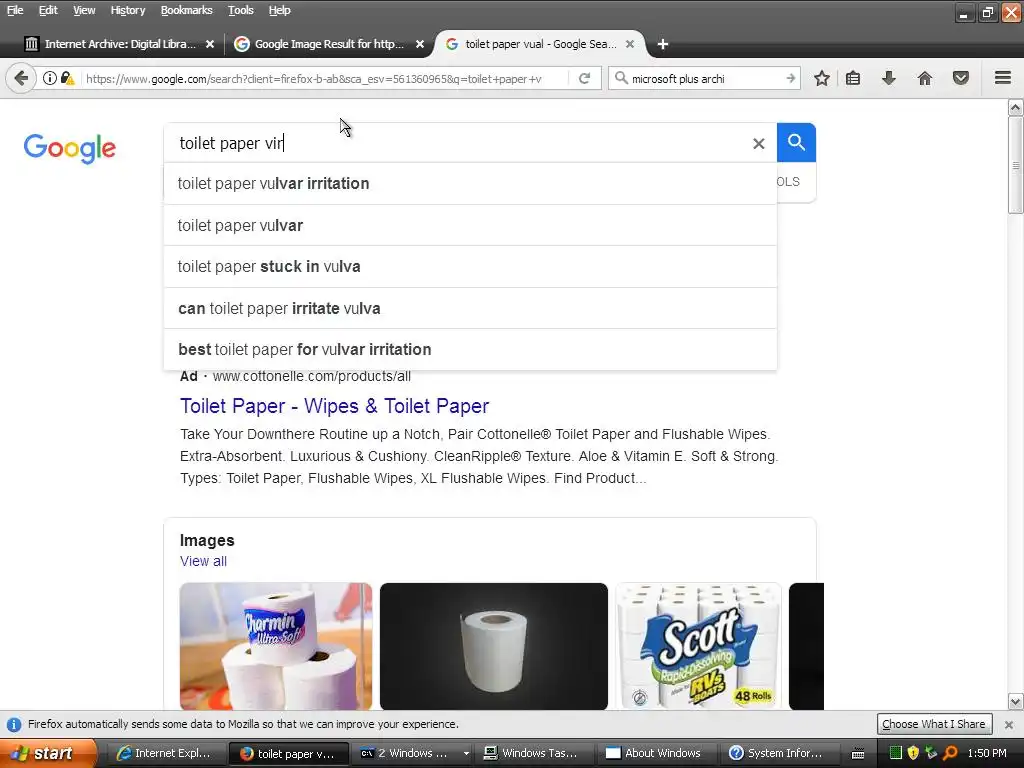Click the blue Google search magnifier button
Image resolution: width=1024 pixels, height=768 pixels.
tap(796, 142)
